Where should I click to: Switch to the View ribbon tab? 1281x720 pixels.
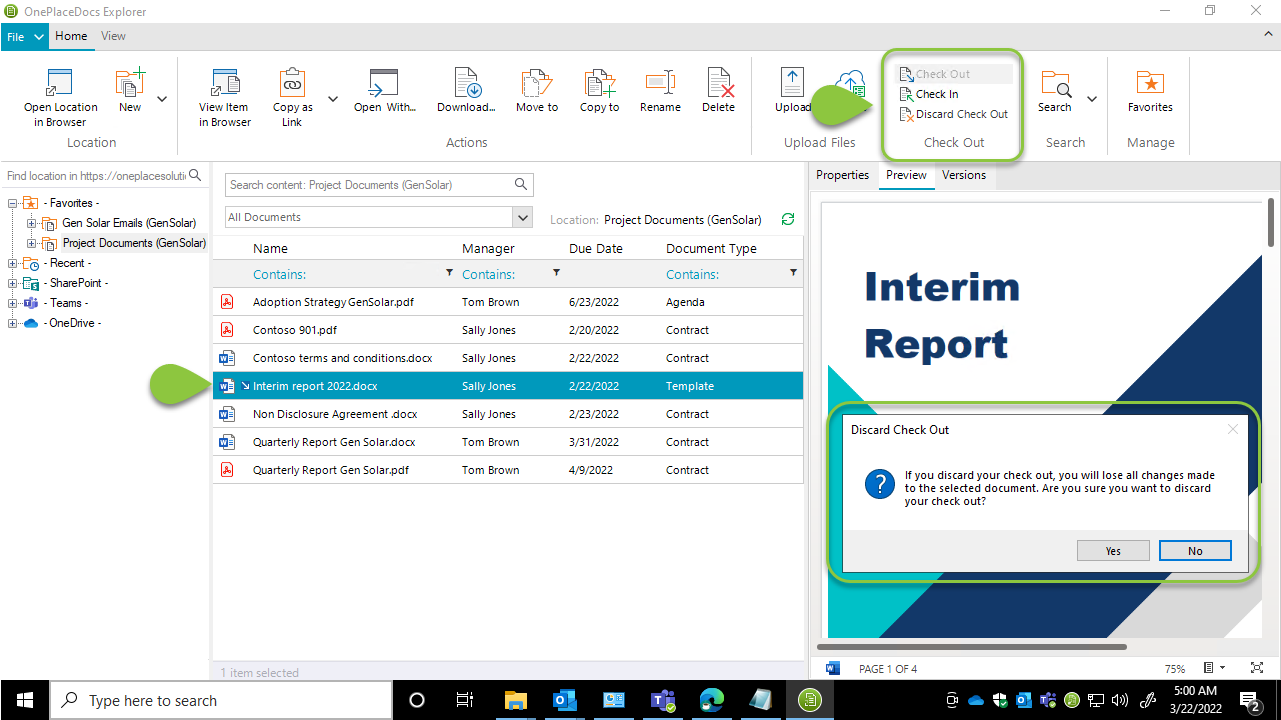pyautogui.click(x=113, y=36)
